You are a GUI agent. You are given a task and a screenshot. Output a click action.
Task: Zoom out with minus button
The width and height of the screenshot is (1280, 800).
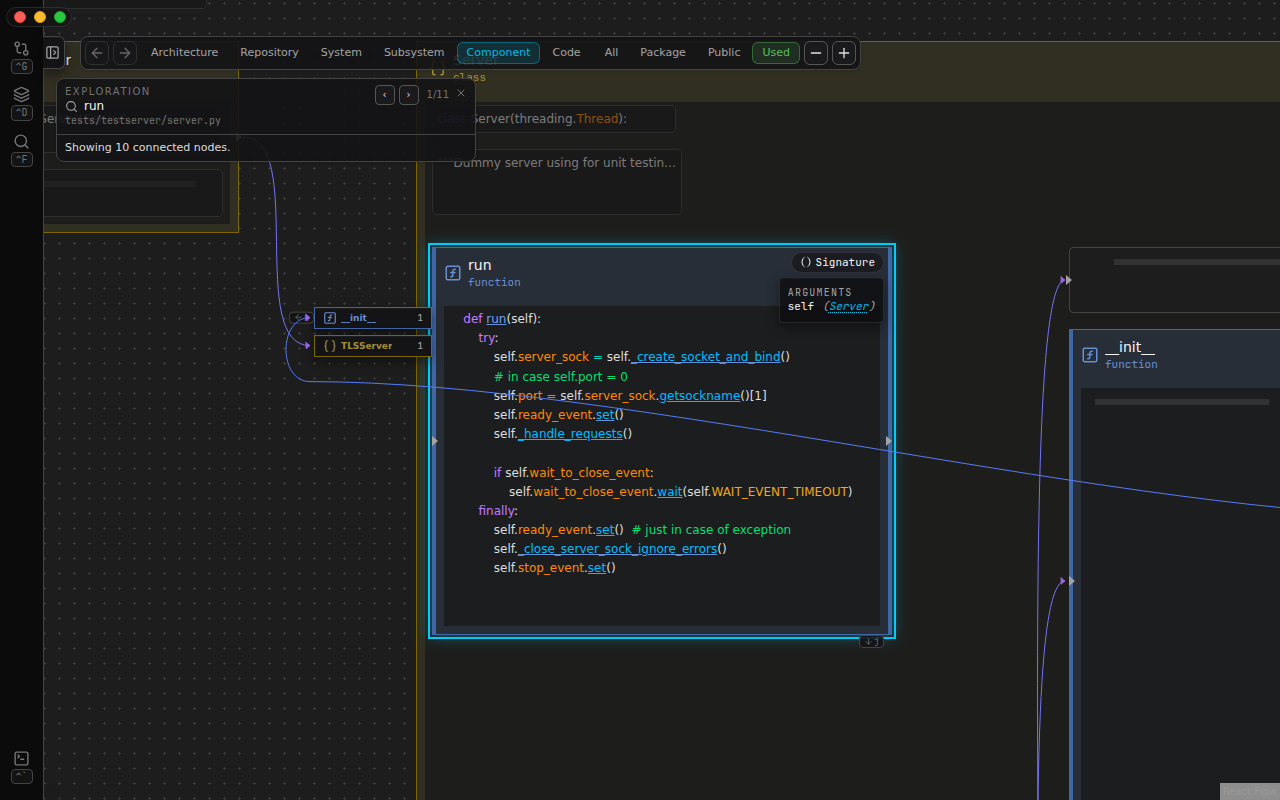point(816,53)
